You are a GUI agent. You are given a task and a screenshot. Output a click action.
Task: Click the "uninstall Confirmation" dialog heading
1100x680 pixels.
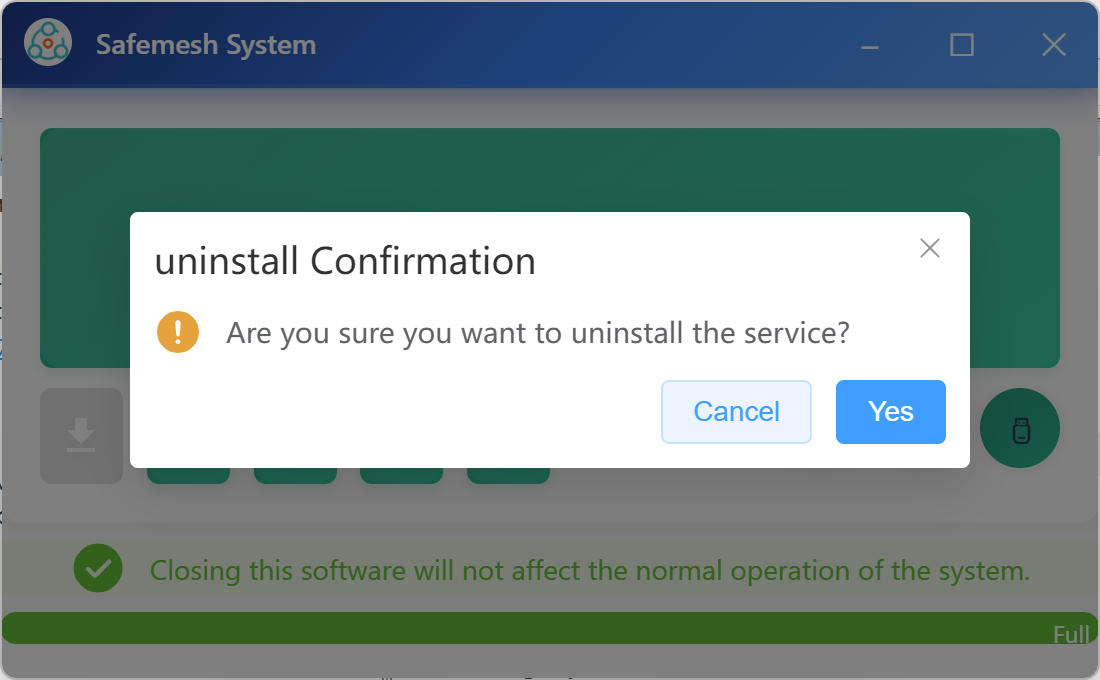(x=345, y=262)
